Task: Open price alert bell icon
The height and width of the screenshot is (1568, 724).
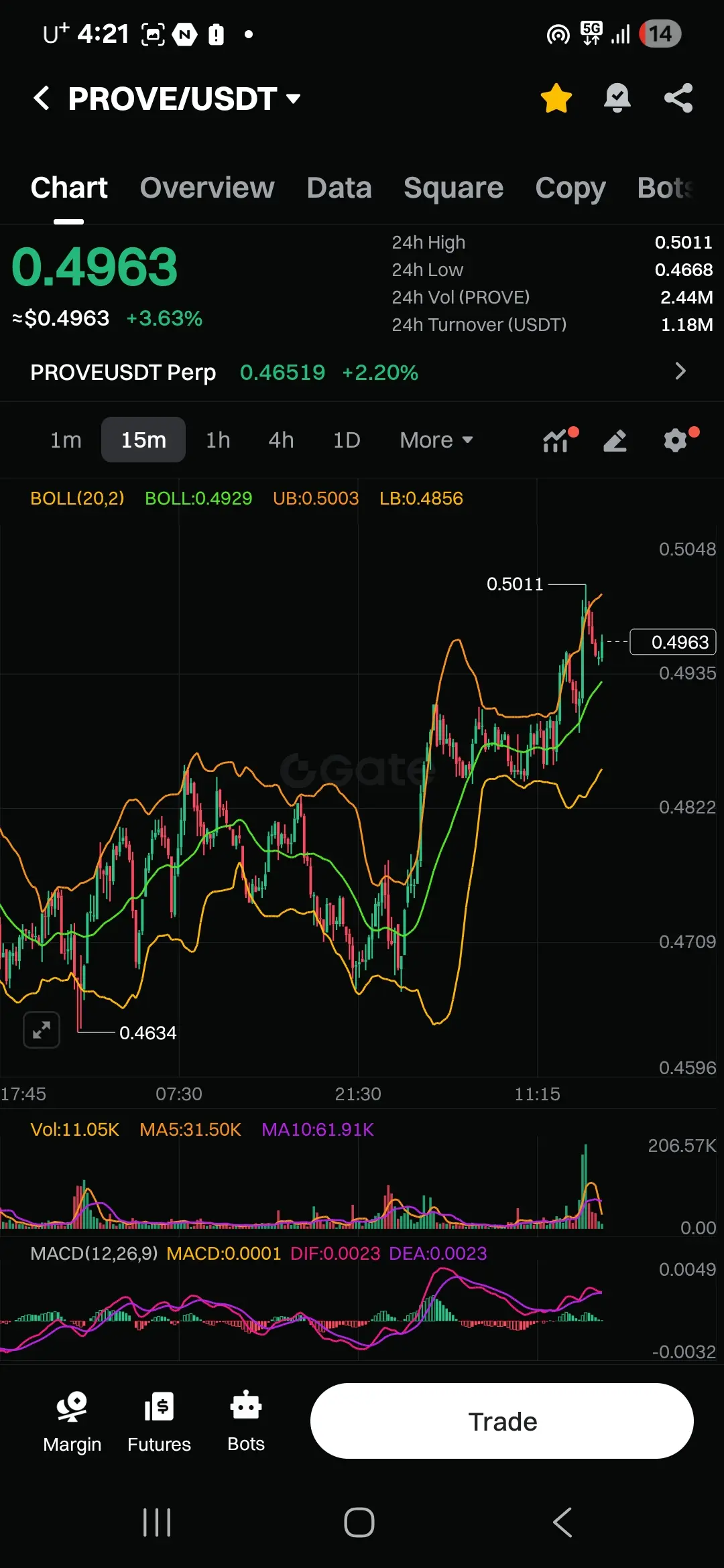Action: pos(617,99)
